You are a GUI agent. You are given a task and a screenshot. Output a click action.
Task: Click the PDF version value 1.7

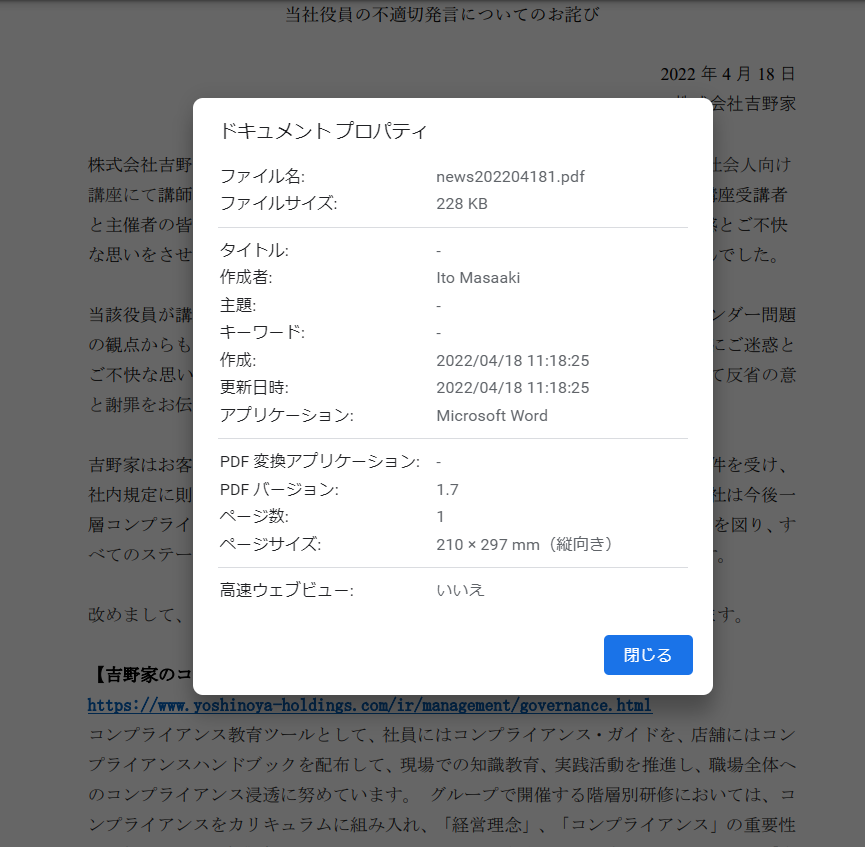point(447,489)
